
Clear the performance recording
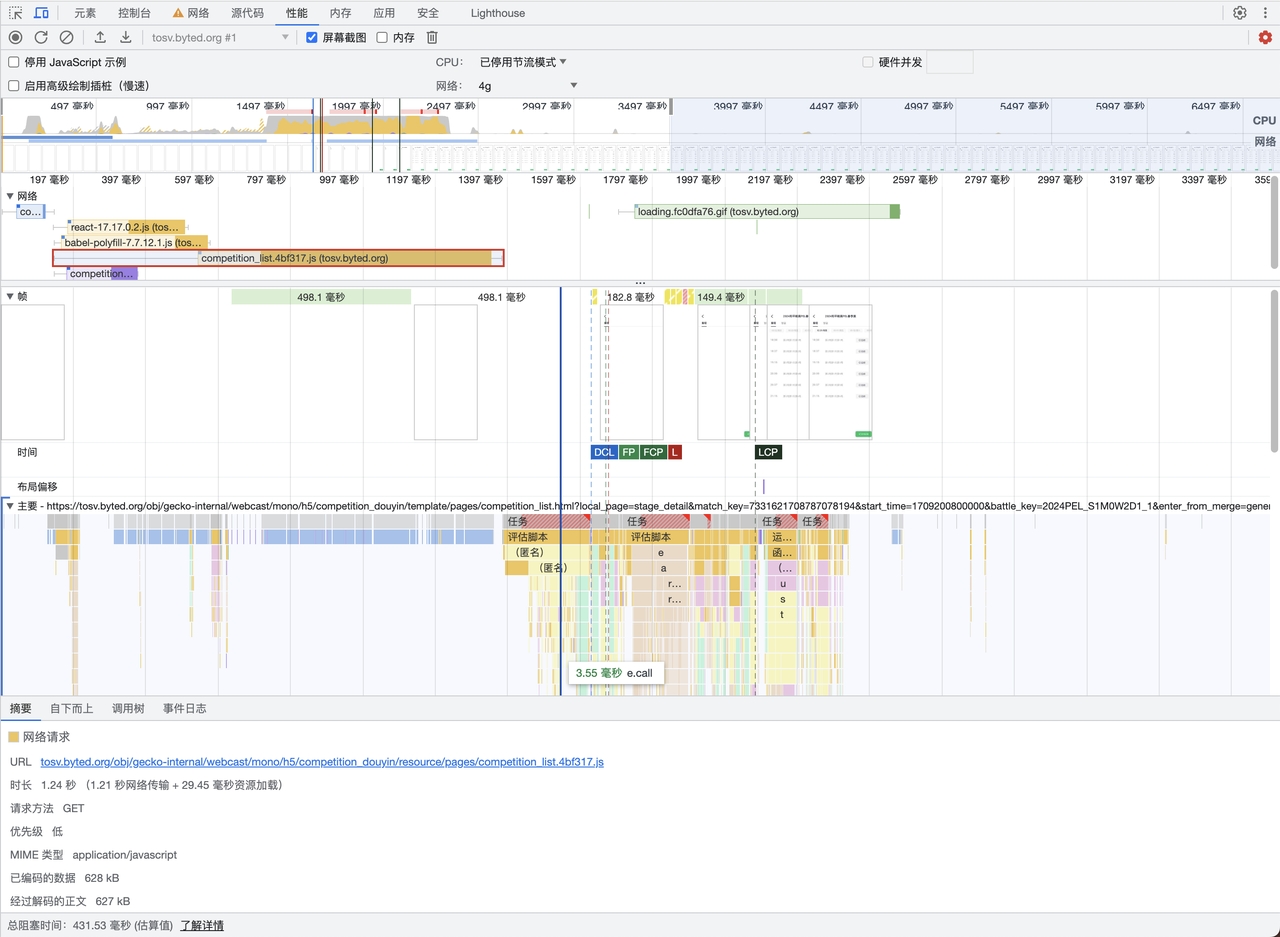coord(66,37)
